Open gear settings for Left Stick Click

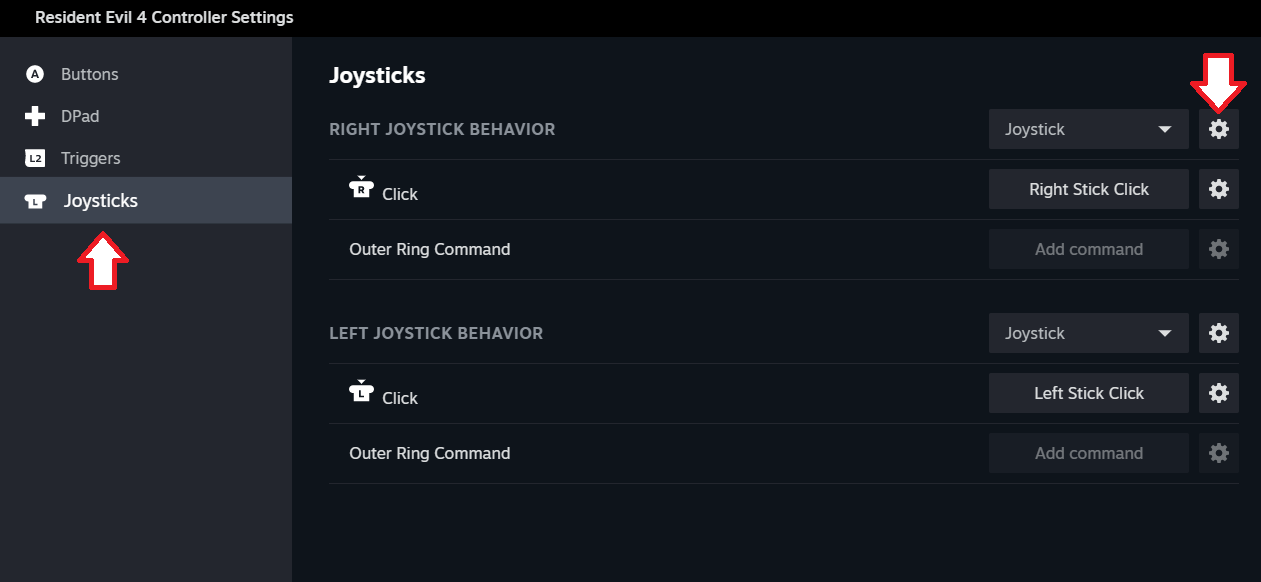(1218, 393)
